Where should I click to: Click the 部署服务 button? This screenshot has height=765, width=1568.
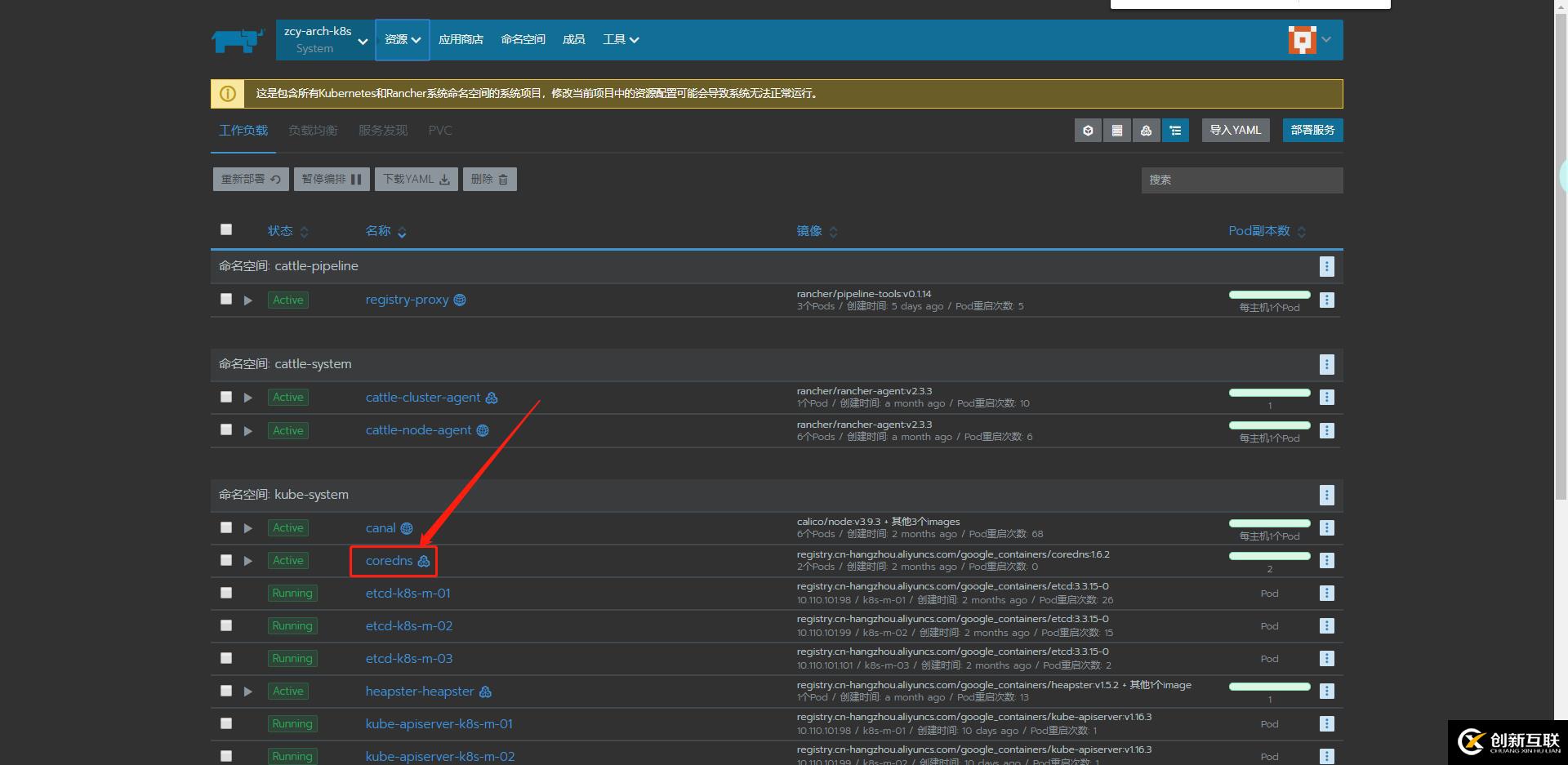pyautogui.click(x=1312, y=131)
